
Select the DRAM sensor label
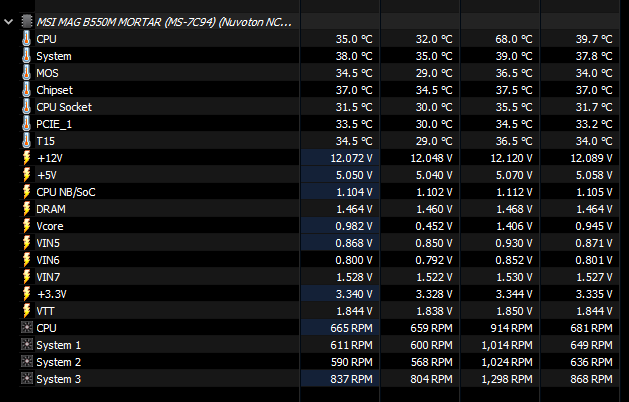coord(51,209)
